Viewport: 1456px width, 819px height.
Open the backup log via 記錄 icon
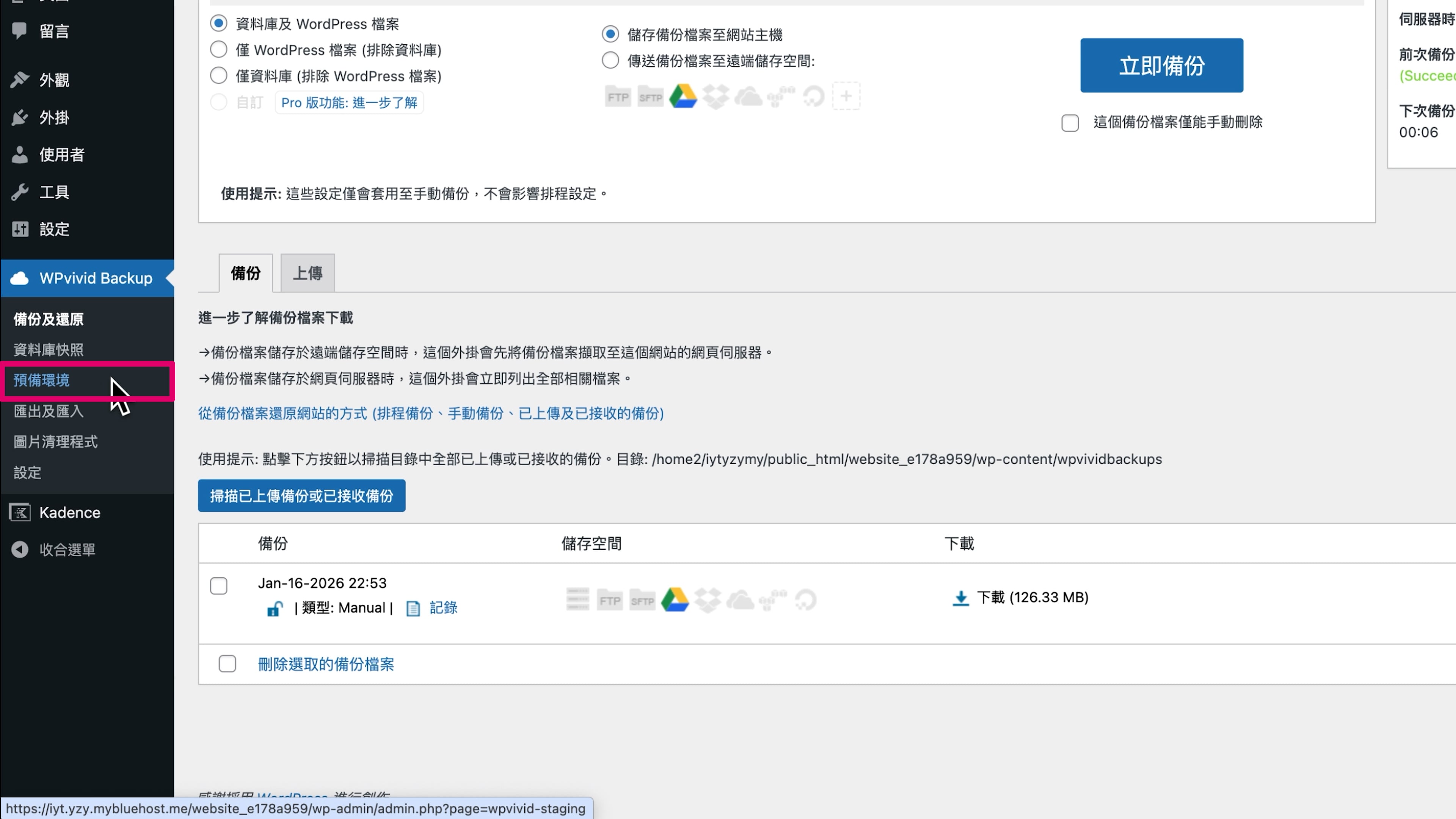point(413,609)
